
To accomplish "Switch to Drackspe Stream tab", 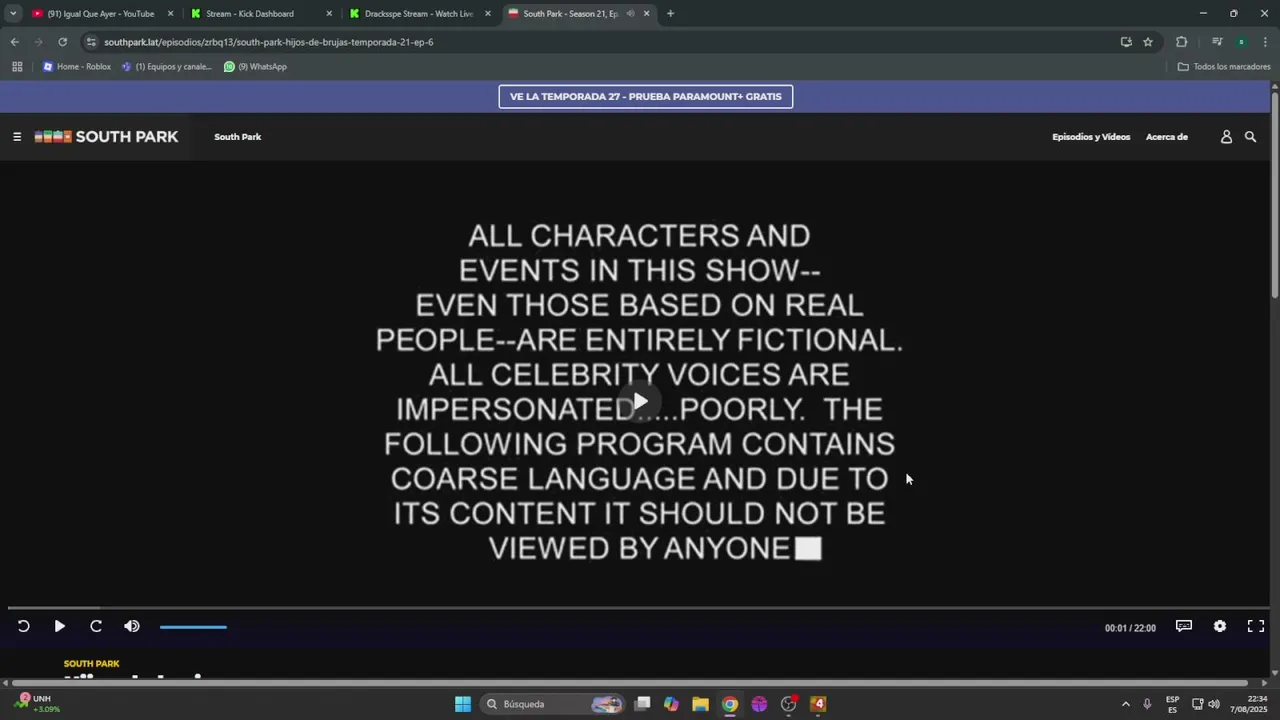I will click(418, 14).
